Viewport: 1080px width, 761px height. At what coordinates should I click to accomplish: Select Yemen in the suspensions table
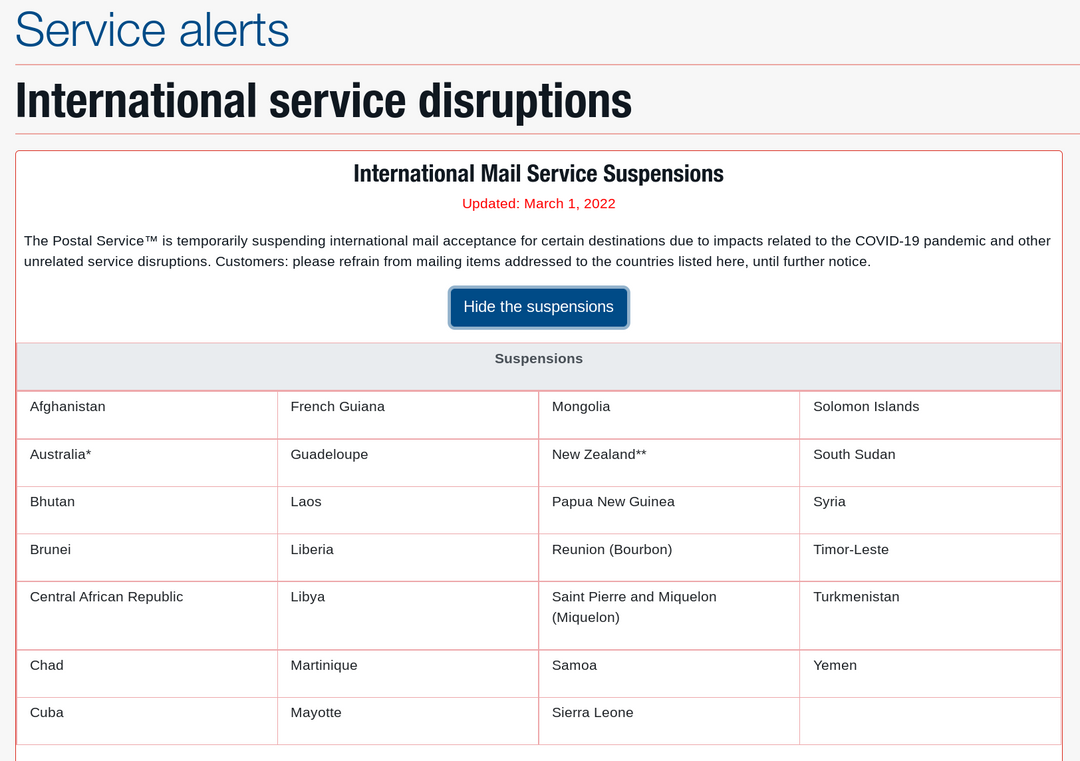pyautogui.click(x=834, y=665)
